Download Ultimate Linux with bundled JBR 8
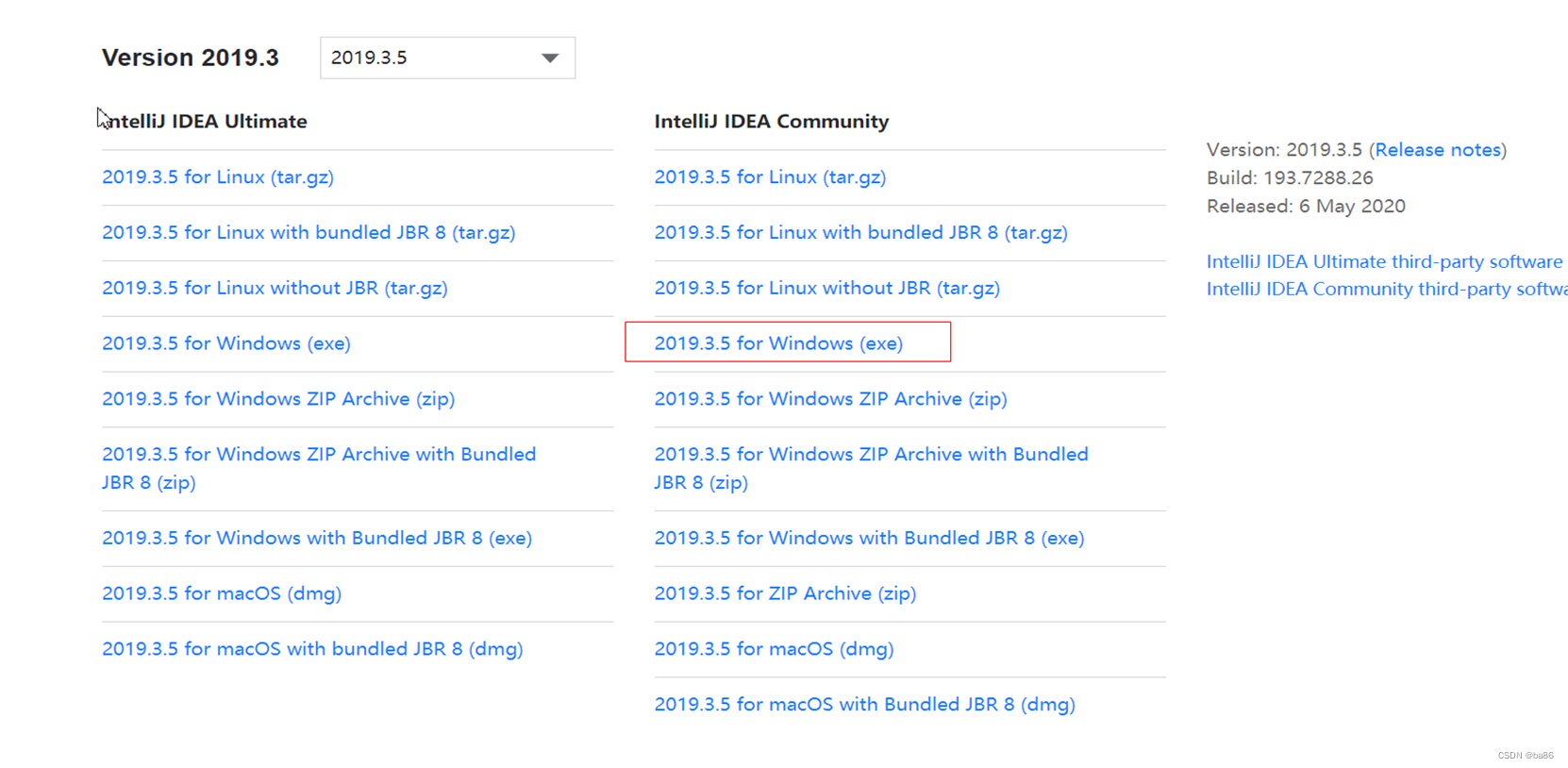 pyautogui.click(x=309, y=233)
